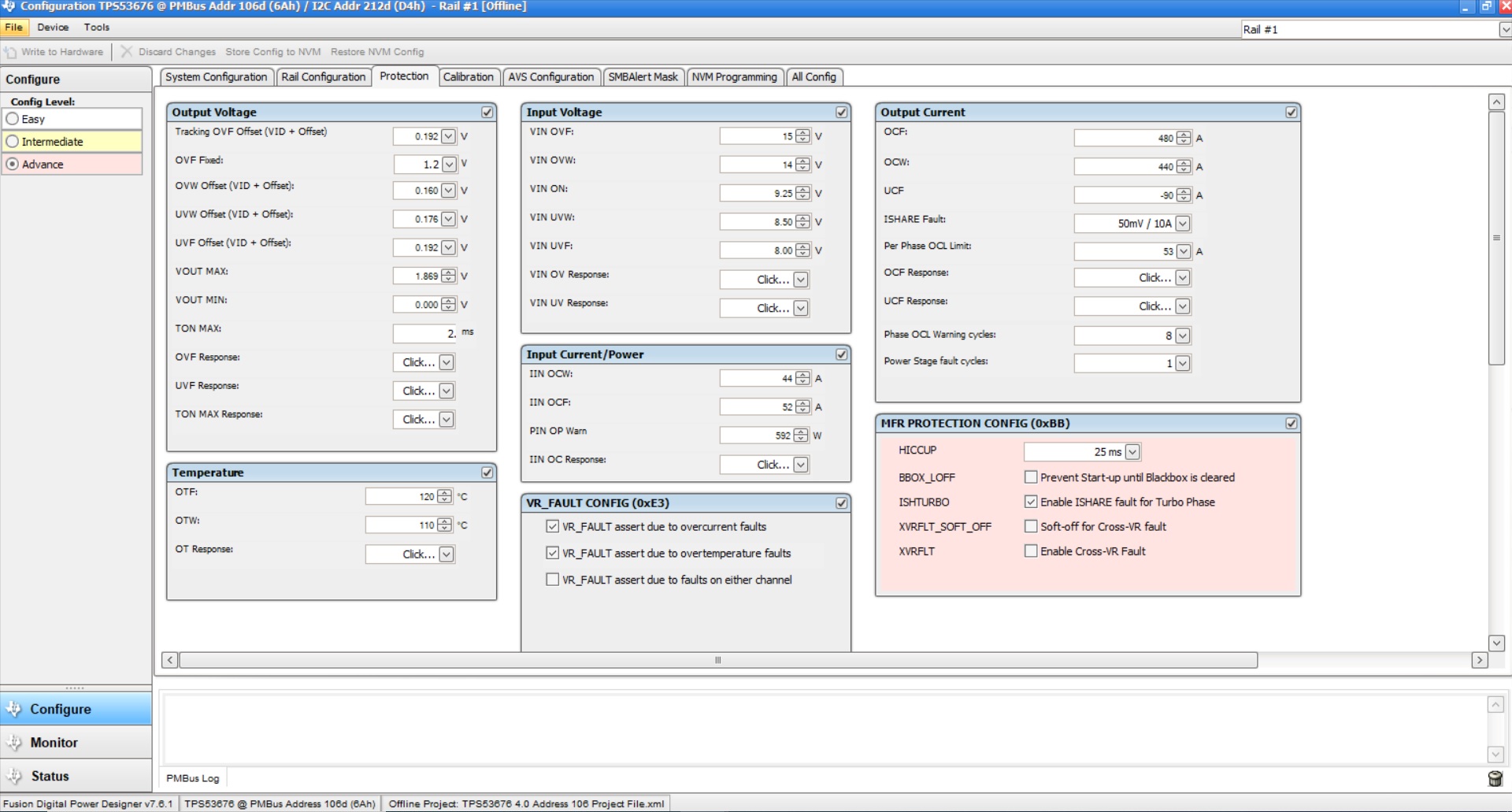Image resolution: width=1512 pixels, height=812 pixels.
Task: Click the Status icon in the navigation panel
Action: click(14, 777)
